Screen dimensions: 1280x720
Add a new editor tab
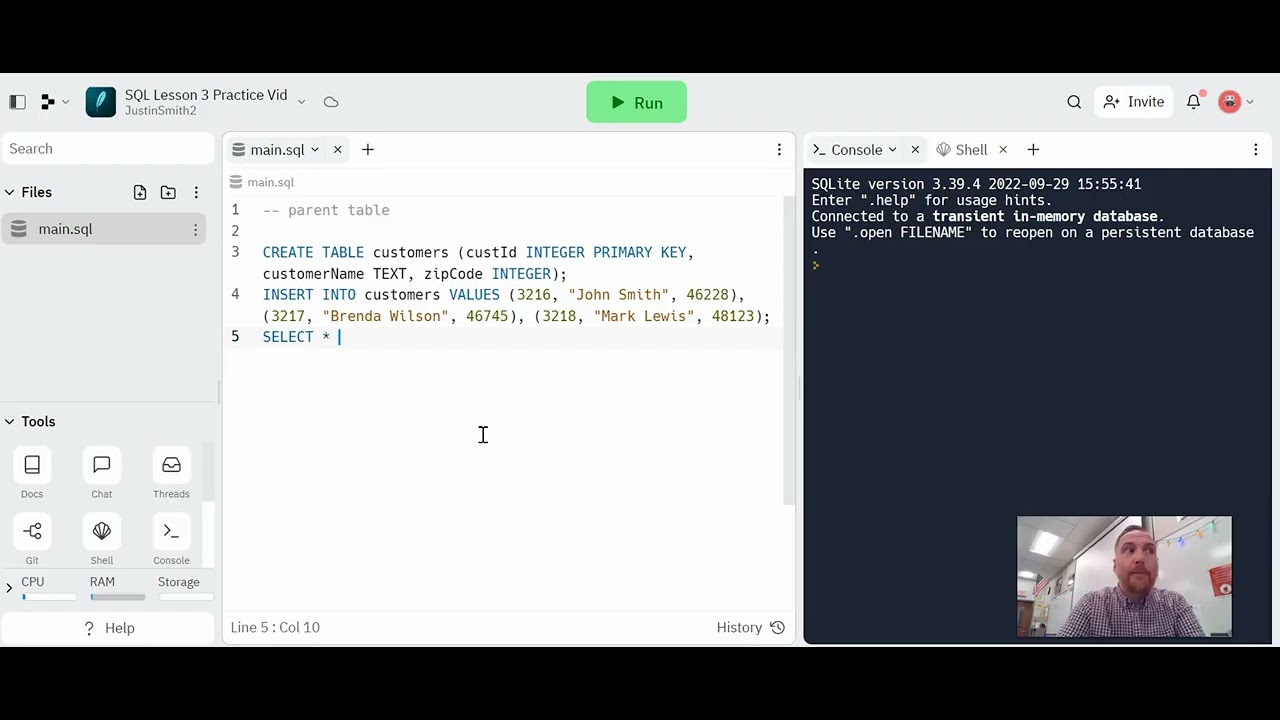pos(368,150)
